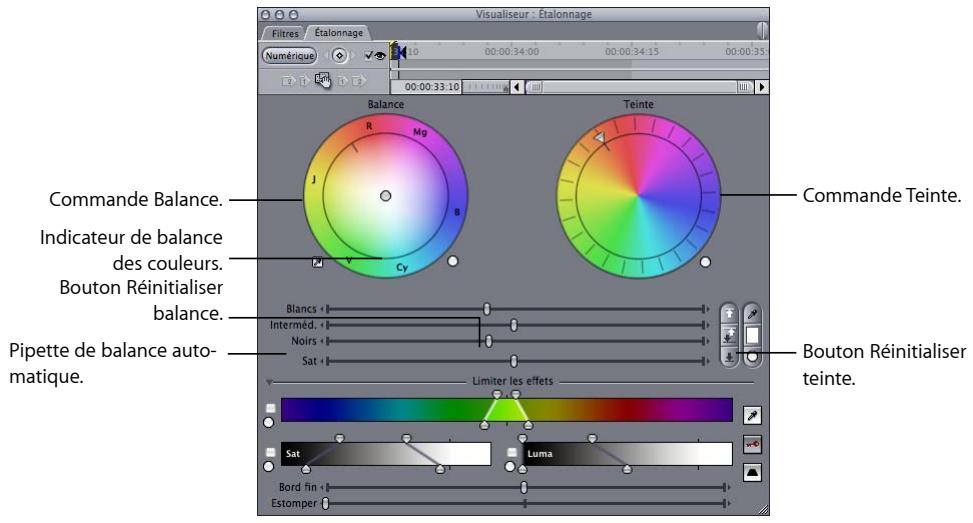Click the auto black level button
This screenshot has height=523, width=973.
tap(729, 357)
